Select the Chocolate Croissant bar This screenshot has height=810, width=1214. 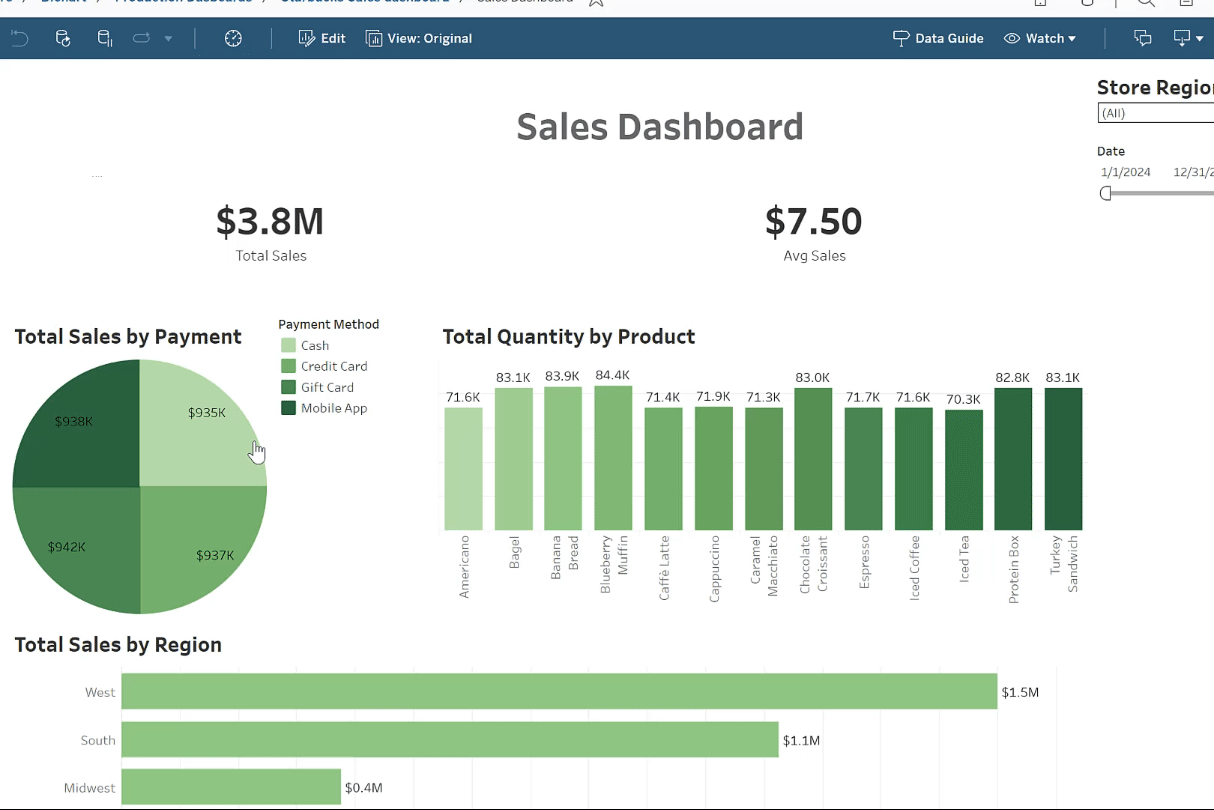pos(813,459)
